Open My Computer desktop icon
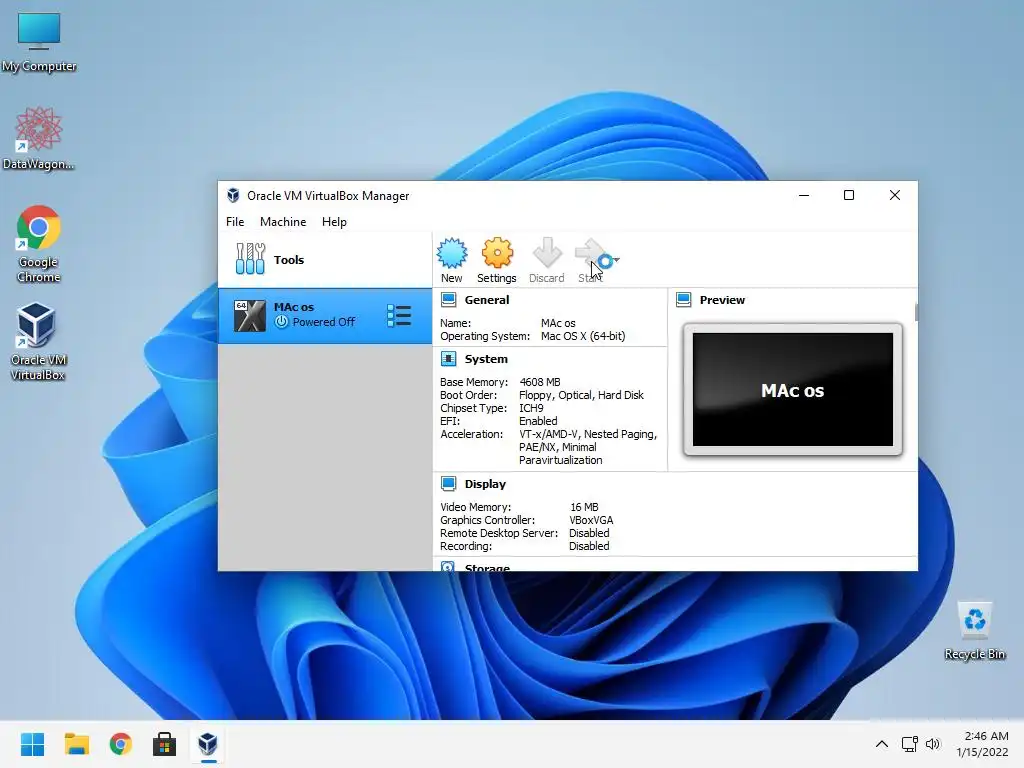 (39, 42)
